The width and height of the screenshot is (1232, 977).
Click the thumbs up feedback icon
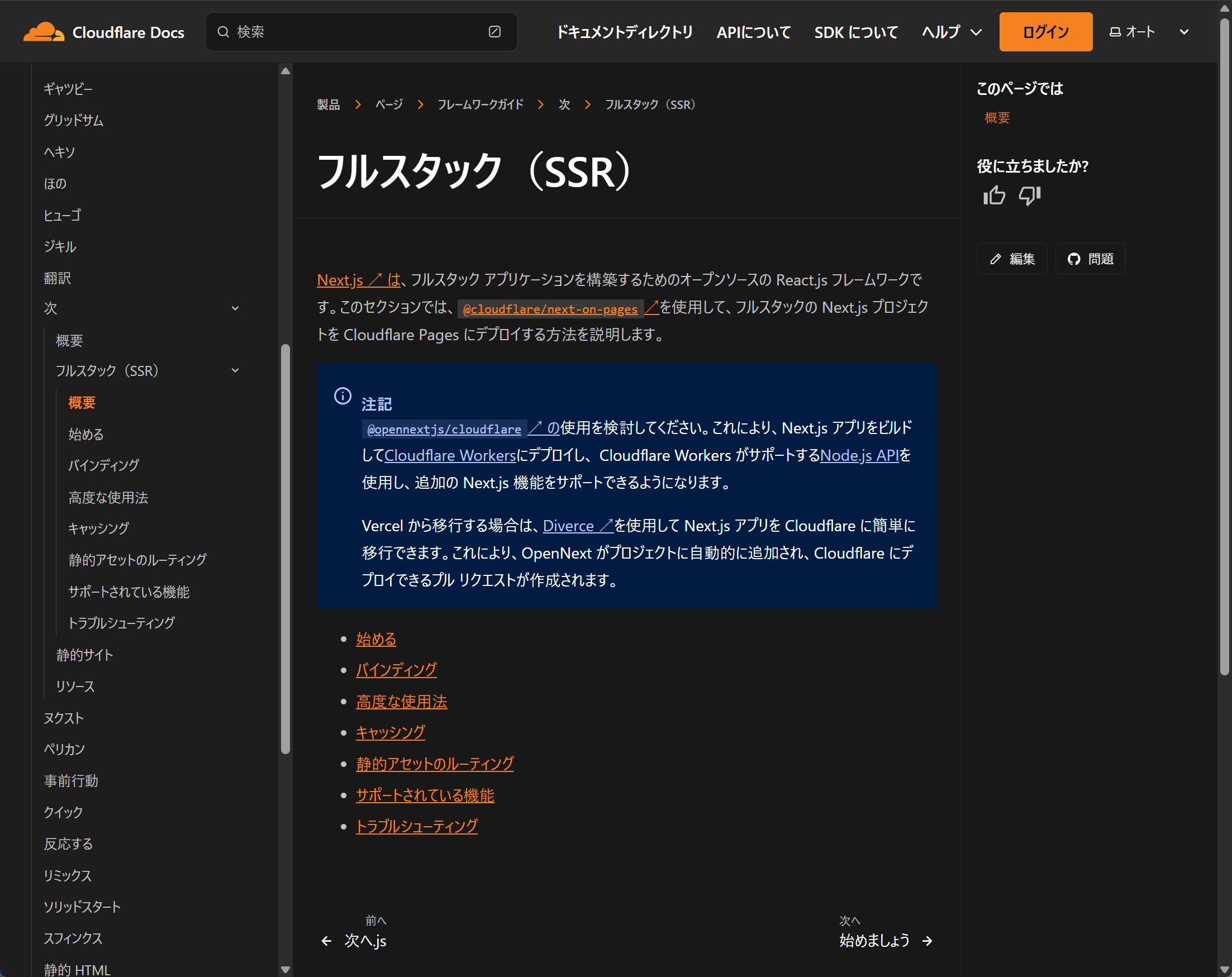point(995,196)
